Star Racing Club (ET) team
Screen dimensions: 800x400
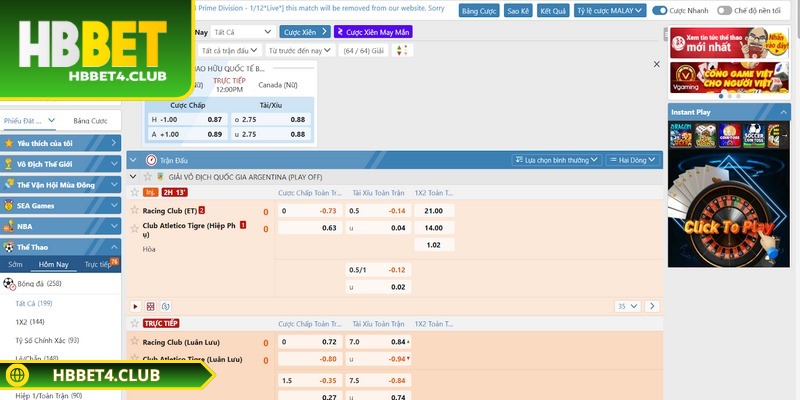[x=135, y=210]
